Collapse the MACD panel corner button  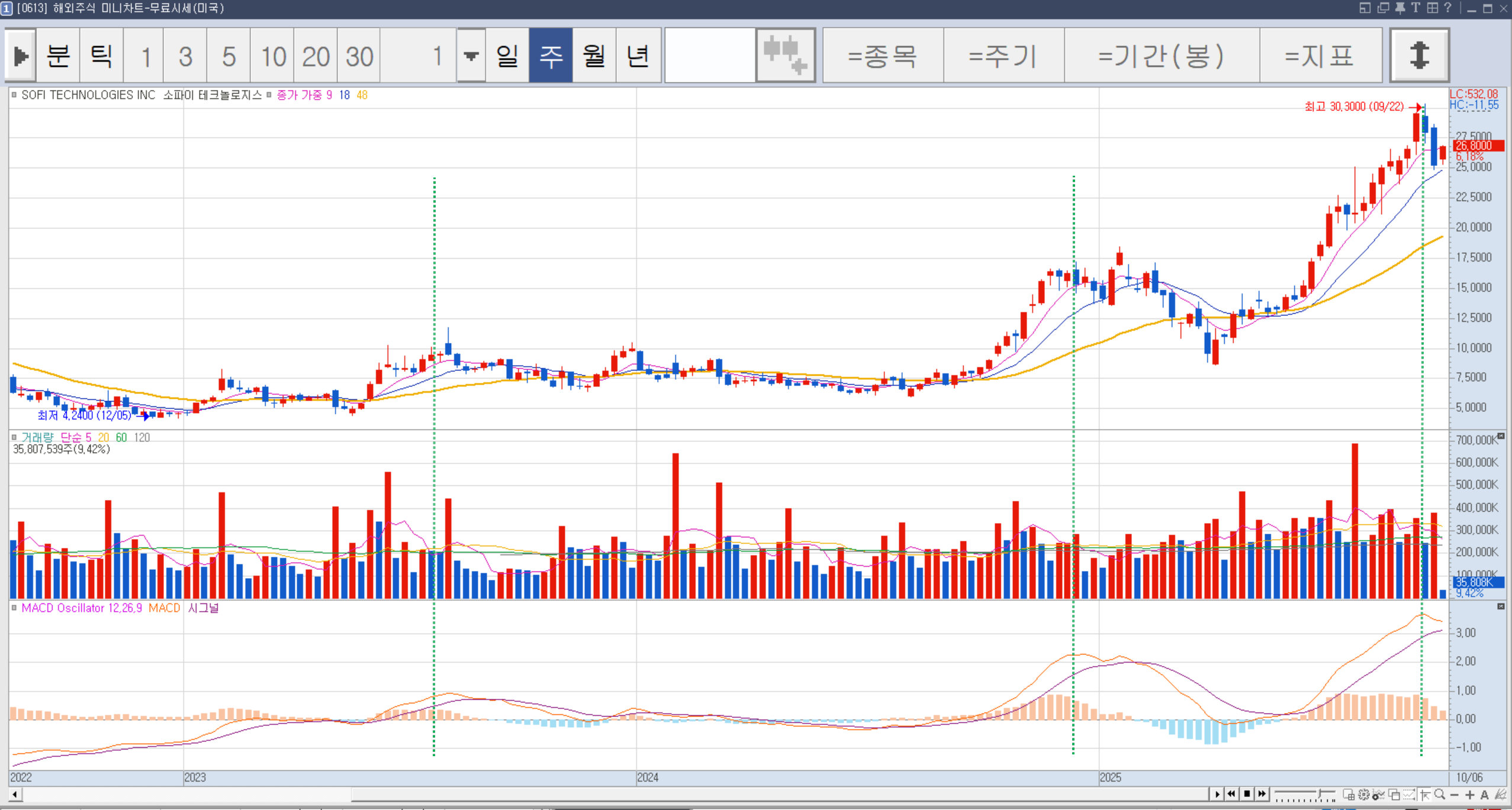point(1501,606)
